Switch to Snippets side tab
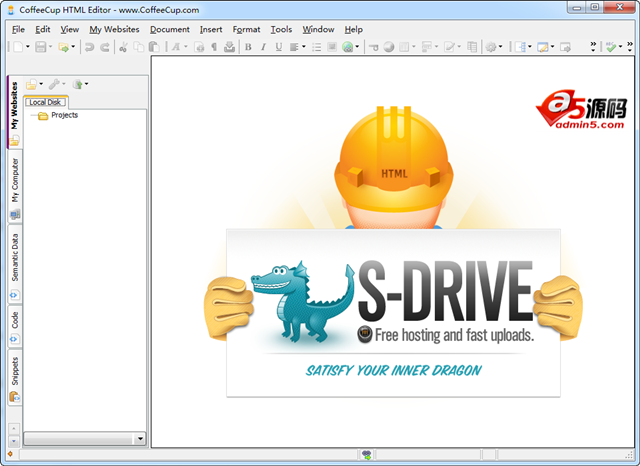 [x=15, y=378]
